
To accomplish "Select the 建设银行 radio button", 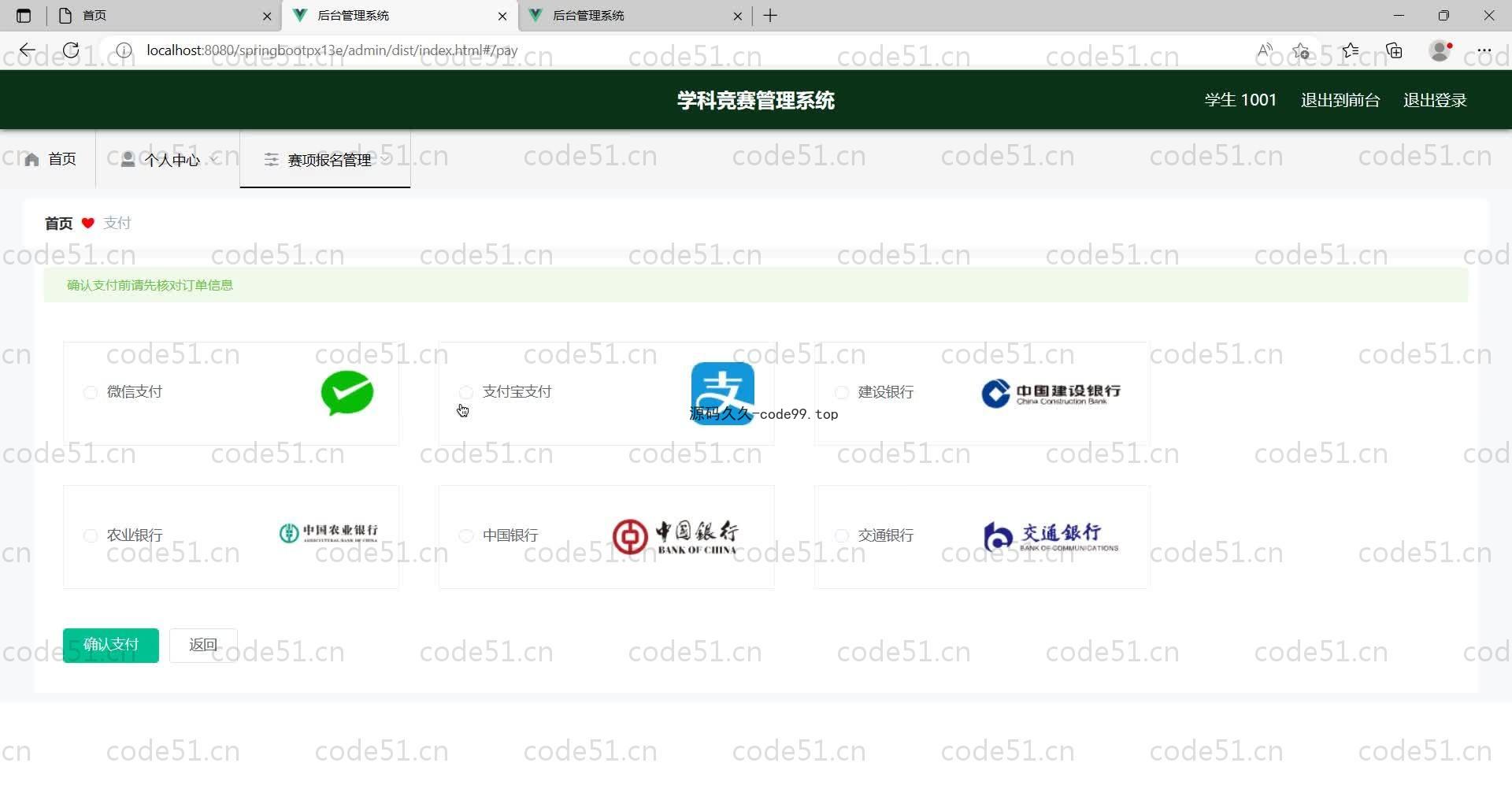I will [841, 392].
